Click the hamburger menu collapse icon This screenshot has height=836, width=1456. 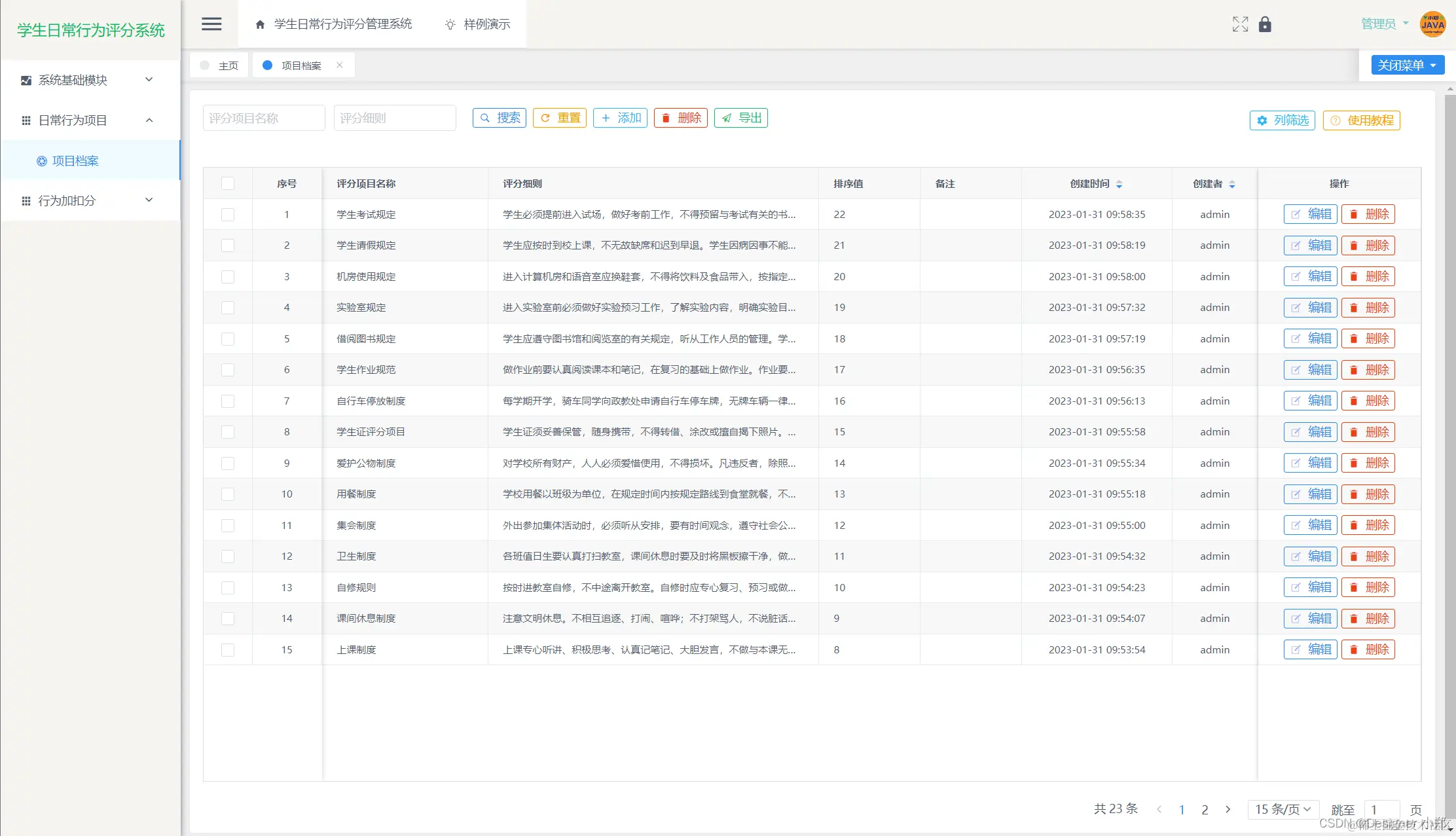(x=211, y=24)
